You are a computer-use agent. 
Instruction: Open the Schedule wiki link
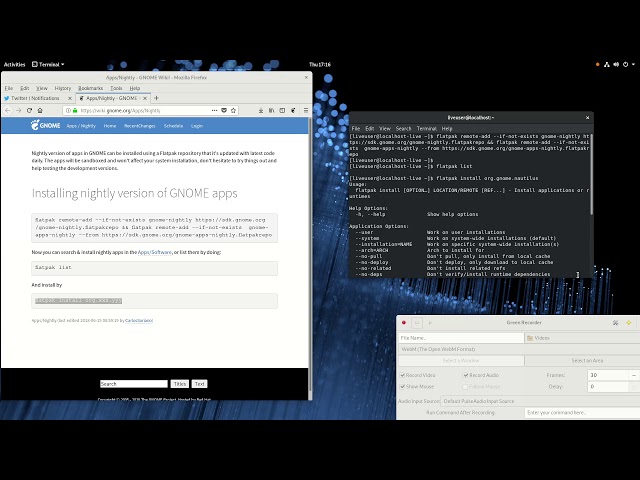[x=173, y=126]
